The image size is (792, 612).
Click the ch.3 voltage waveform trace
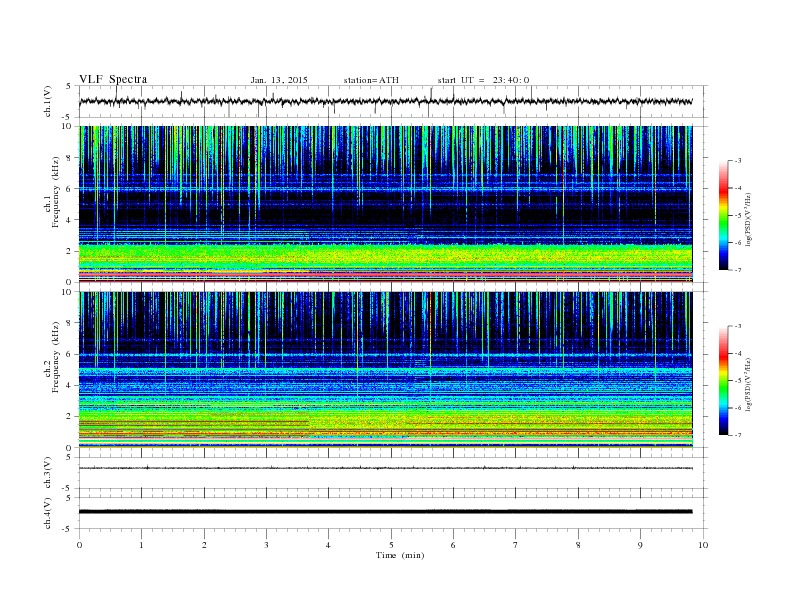click(x=386, y=468)
